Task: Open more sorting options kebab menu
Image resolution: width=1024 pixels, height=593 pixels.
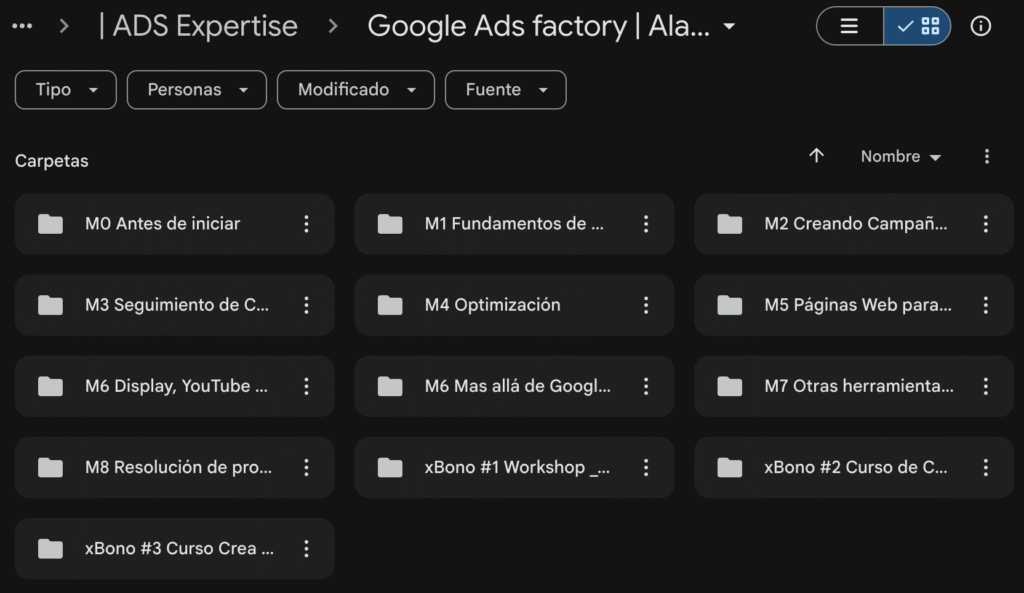Action: point(987,156)
